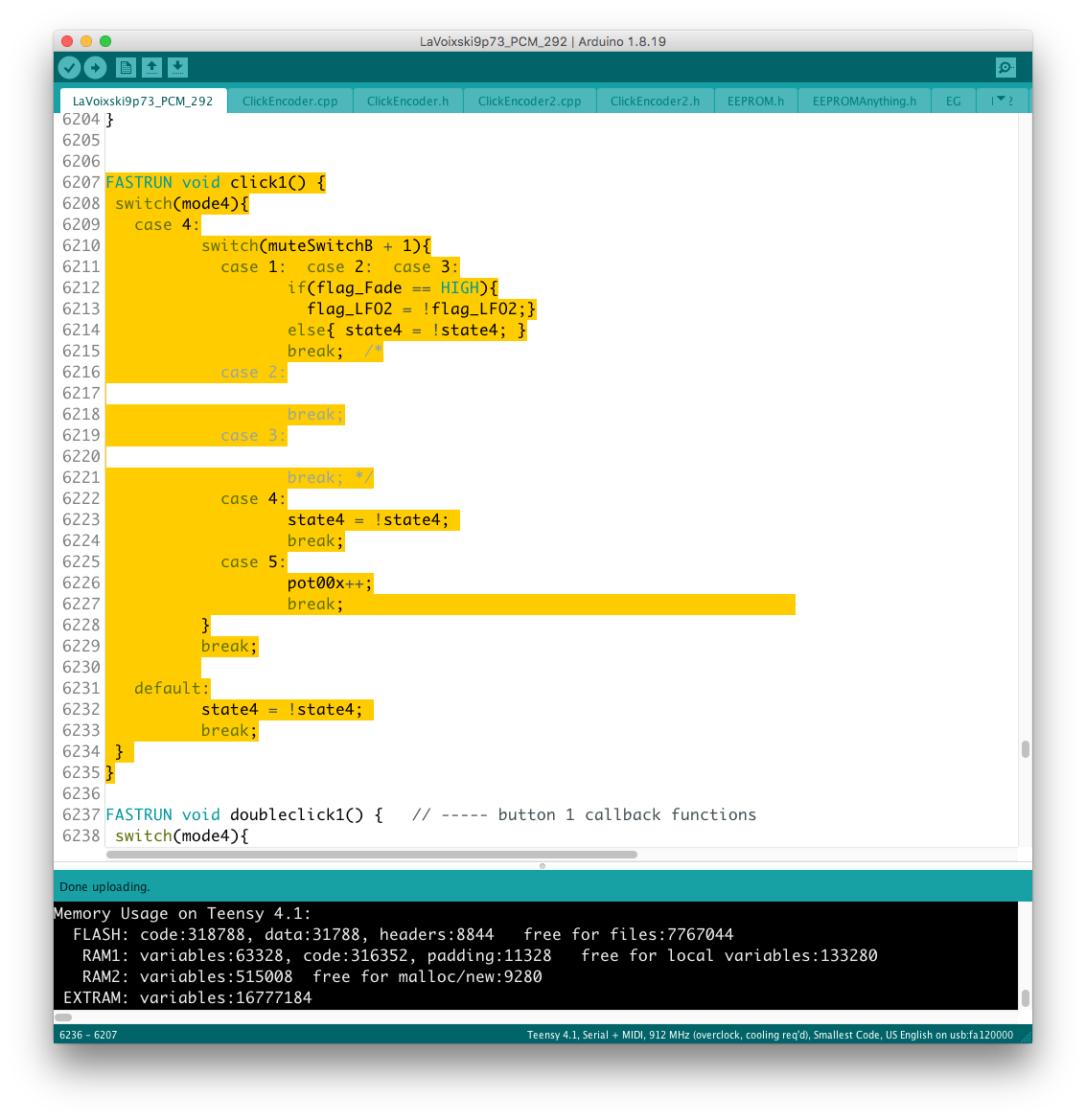
Task: Select the EG tab
Action: point(953,101)
